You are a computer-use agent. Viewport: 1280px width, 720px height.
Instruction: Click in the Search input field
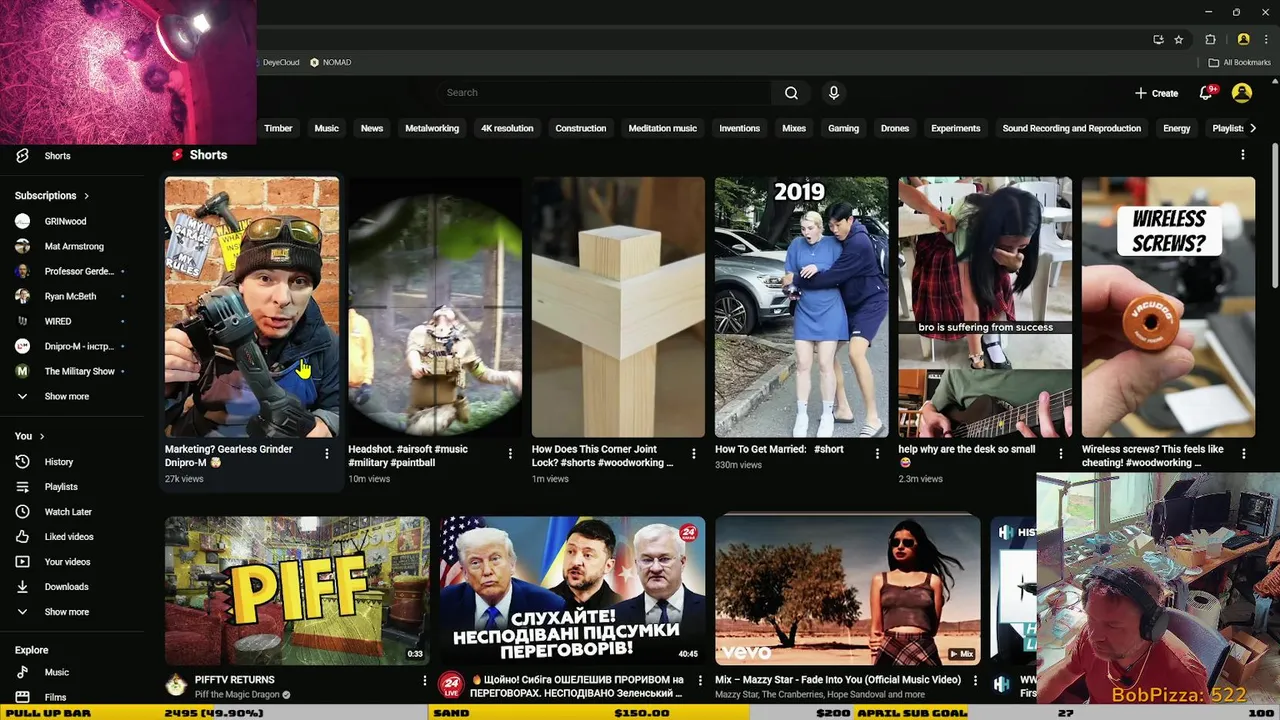(605, 93)
